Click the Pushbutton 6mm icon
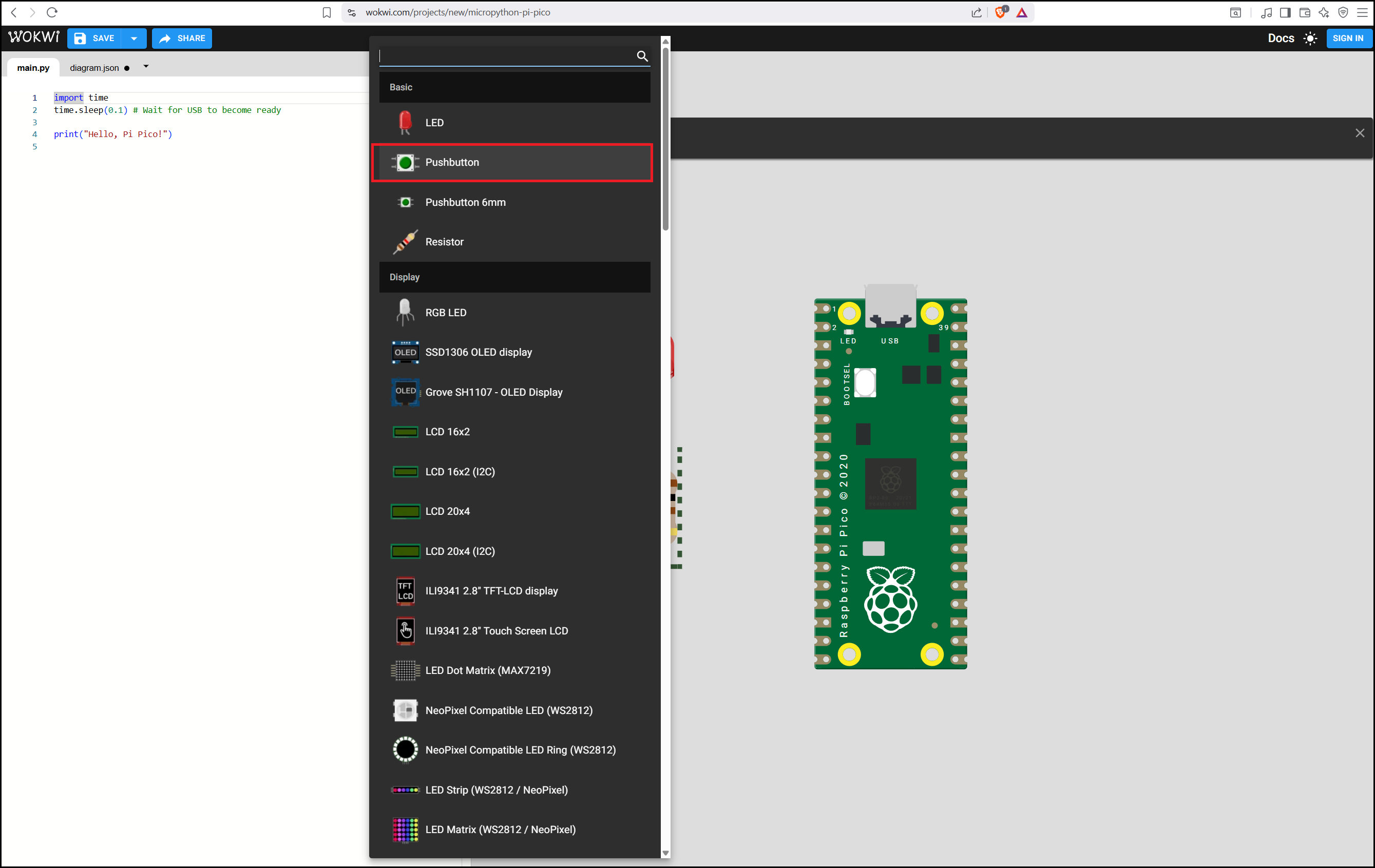 click(405, 203)
